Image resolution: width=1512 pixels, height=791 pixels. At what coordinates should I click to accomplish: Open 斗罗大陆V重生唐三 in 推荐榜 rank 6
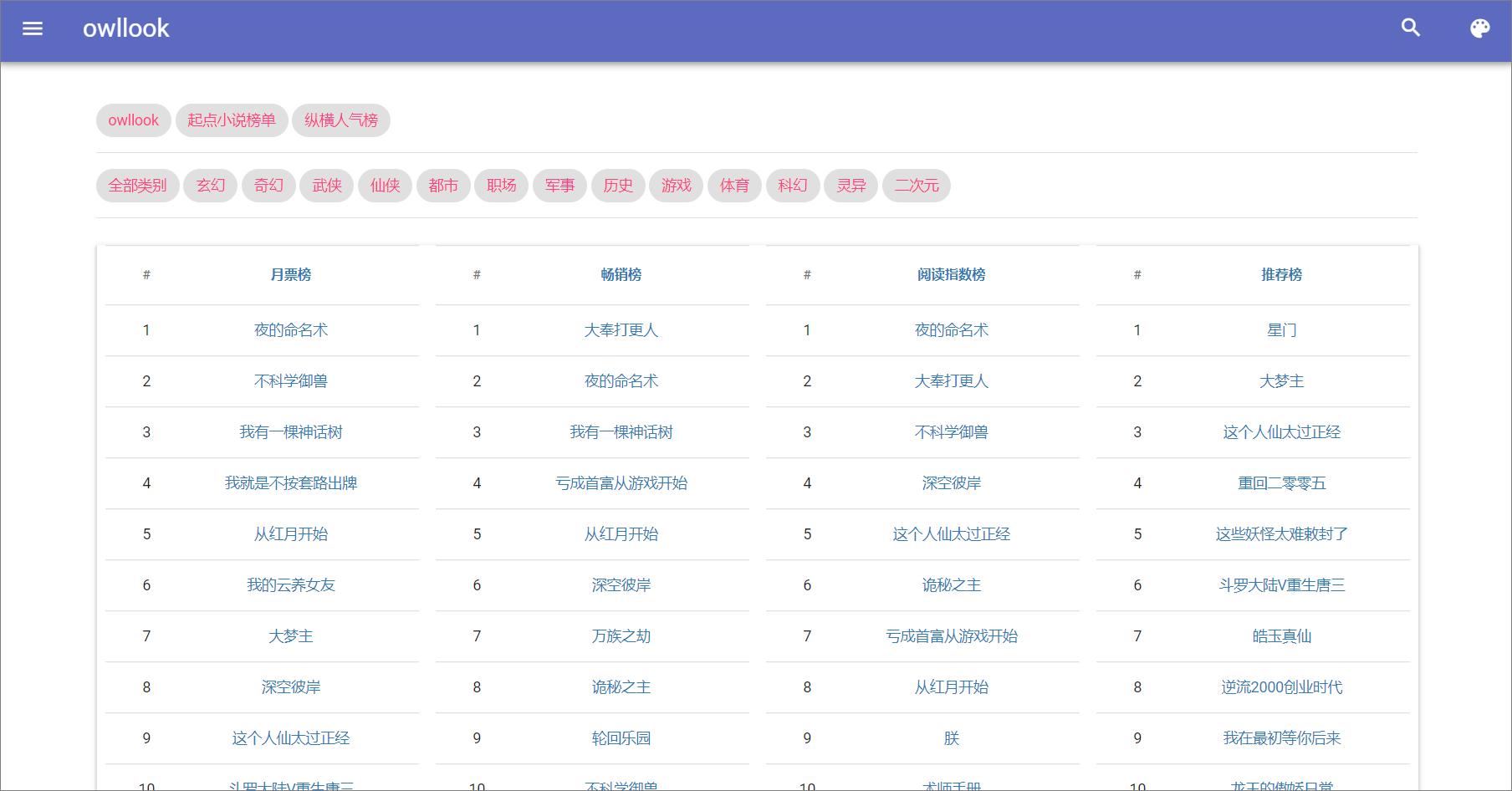1282,585
